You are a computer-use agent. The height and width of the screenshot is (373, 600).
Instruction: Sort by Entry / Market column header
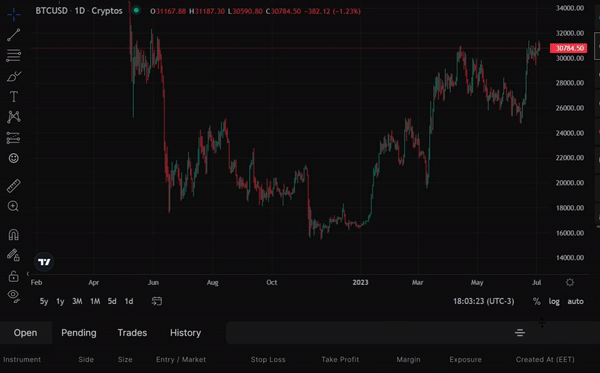(x=181, y=360)
